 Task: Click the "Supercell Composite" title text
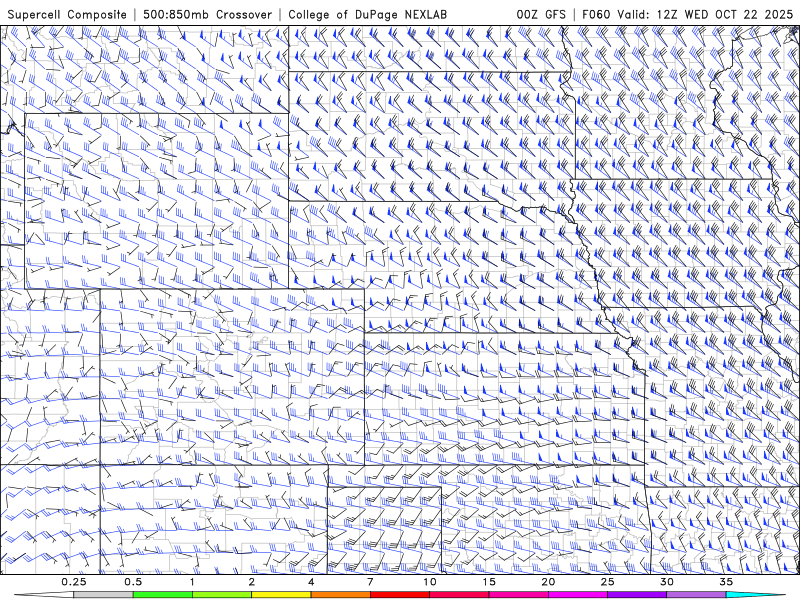pos(67,14)
